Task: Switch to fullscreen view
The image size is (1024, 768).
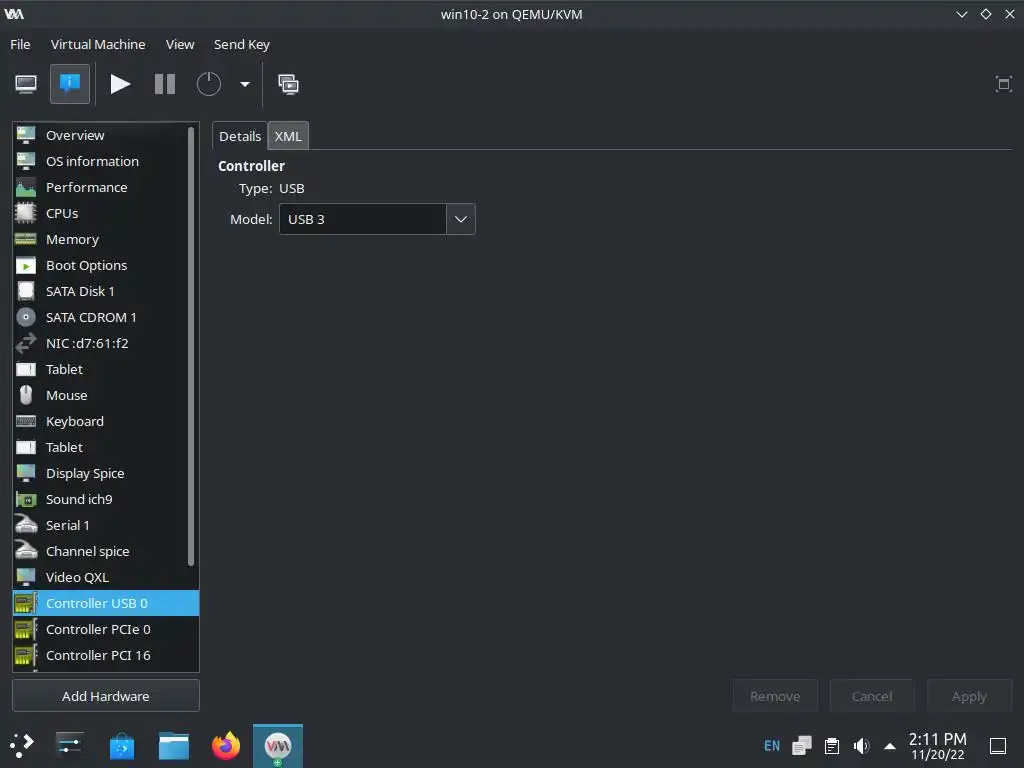Action: (1004, 84)
